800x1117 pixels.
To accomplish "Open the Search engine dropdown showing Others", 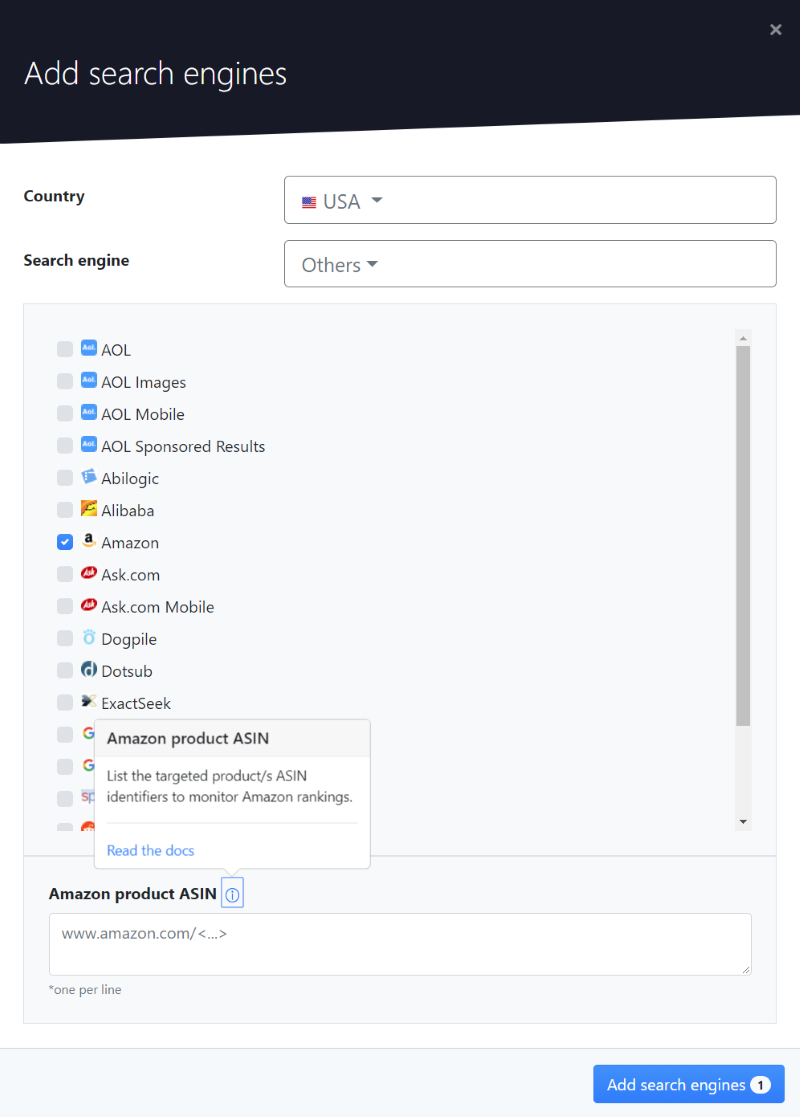I will click(530, 264).
